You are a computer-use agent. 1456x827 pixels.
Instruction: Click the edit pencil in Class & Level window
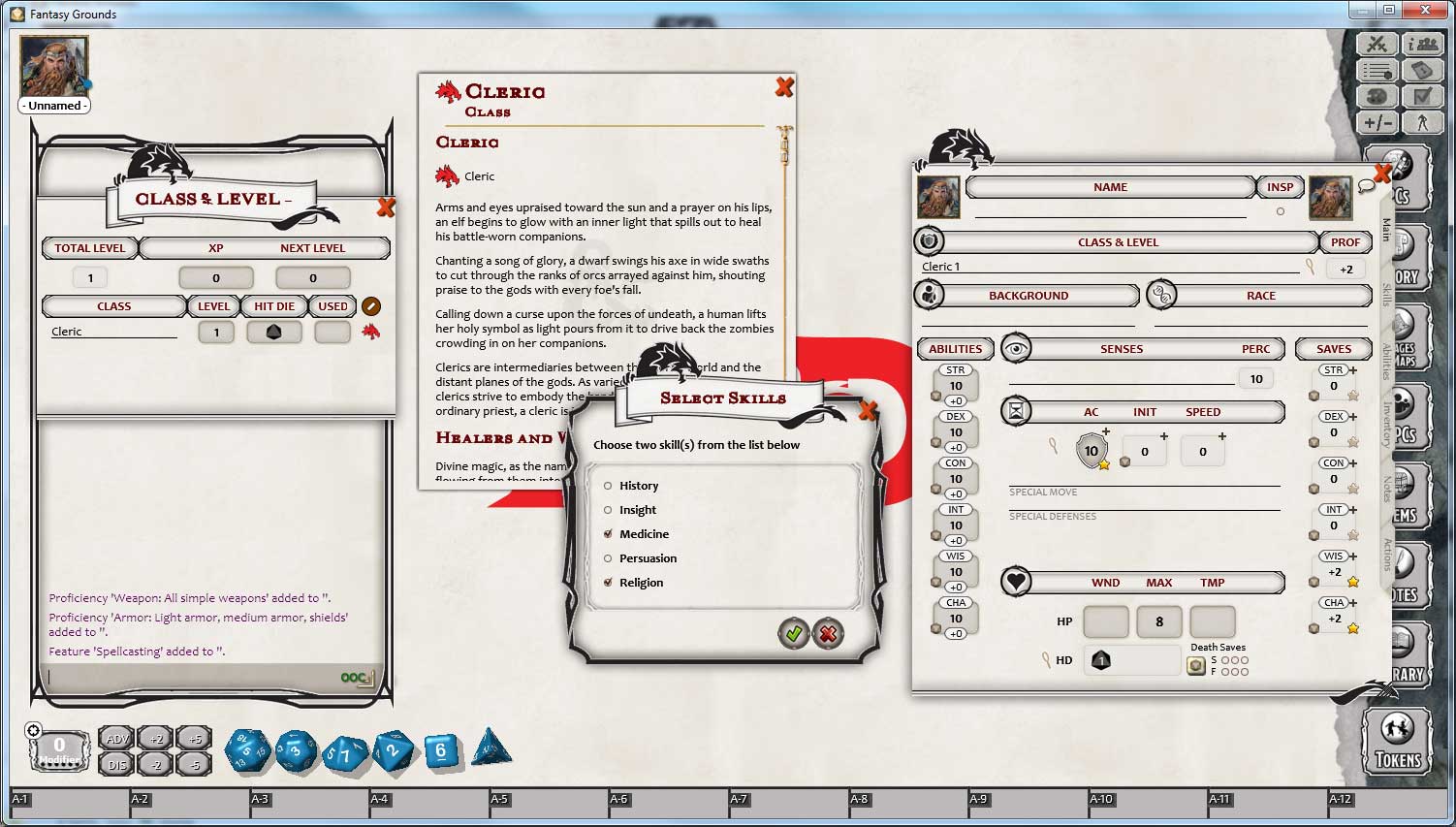click(370, 306)
